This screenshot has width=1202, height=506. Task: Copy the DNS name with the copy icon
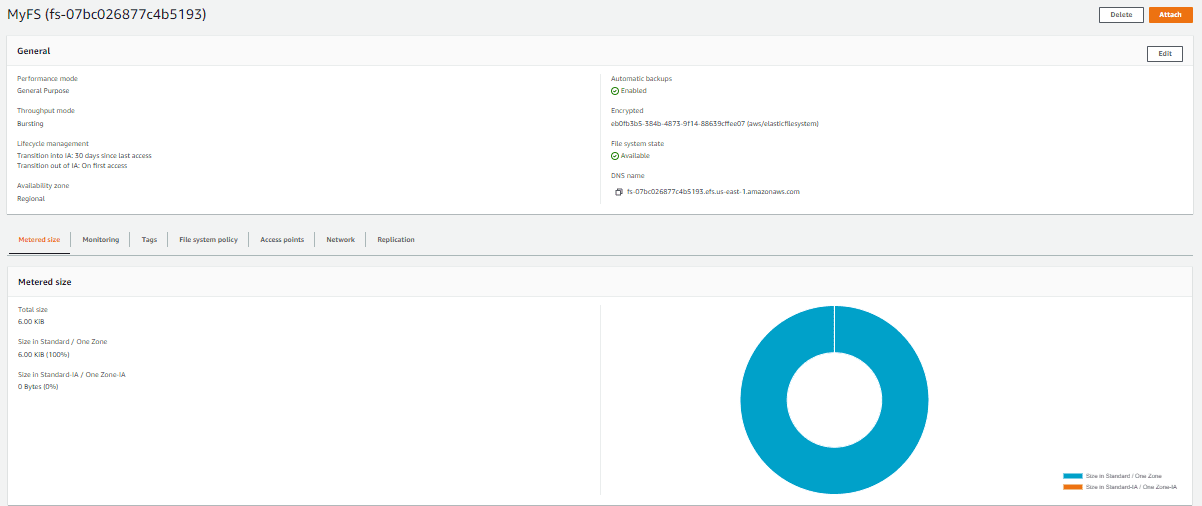[x=619, y=191]
